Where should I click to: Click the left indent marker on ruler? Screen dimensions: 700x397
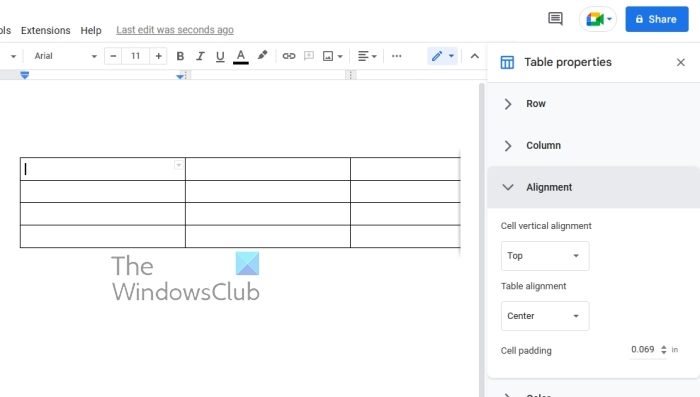tap(25, 75)
